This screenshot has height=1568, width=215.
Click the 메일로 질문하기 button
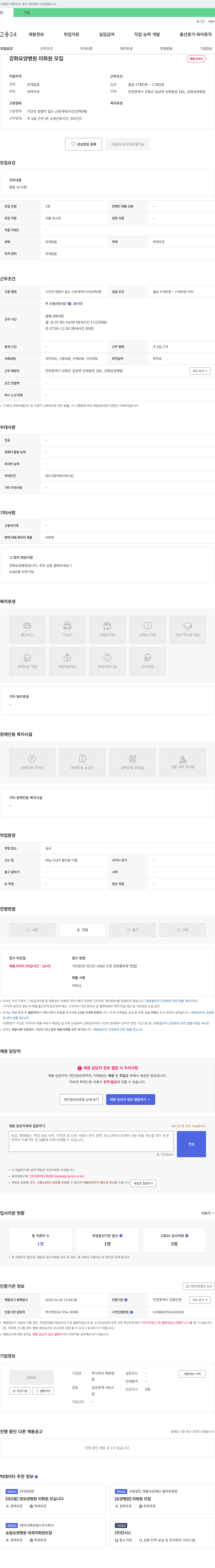[144, 1183]
